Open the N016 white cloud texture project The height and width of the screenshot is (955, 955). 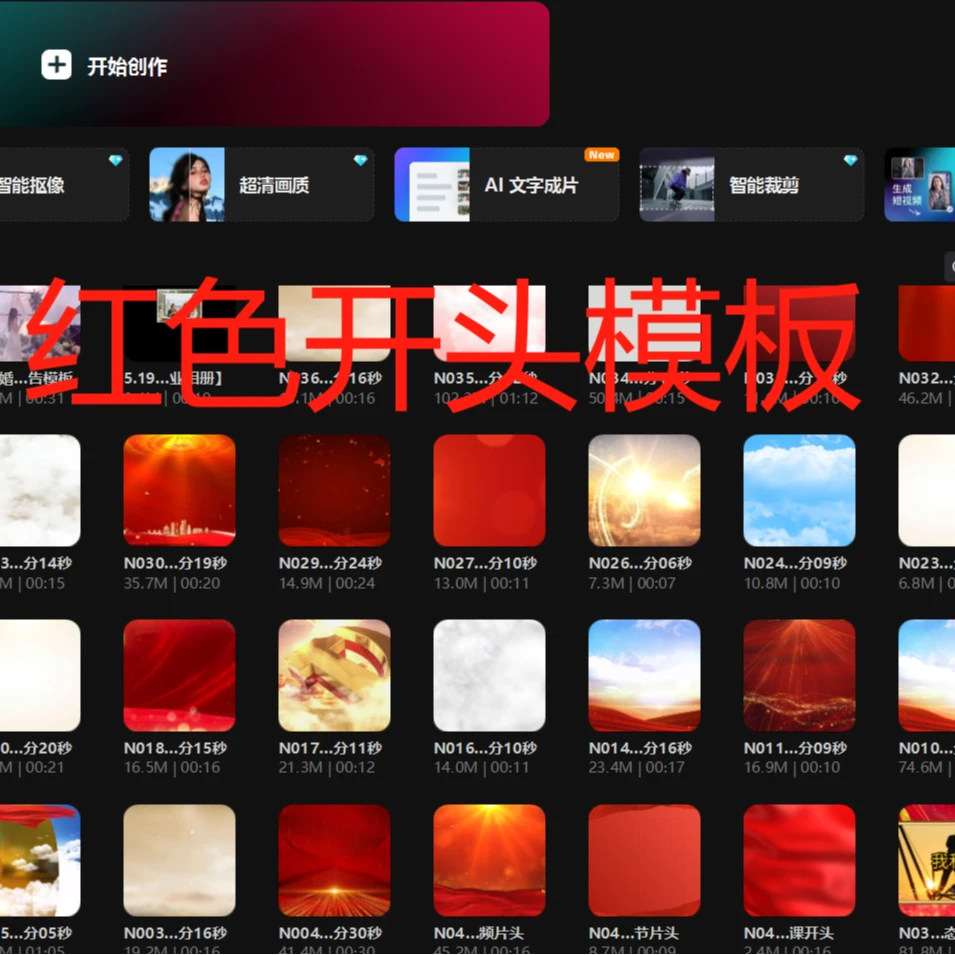point(489,675)
